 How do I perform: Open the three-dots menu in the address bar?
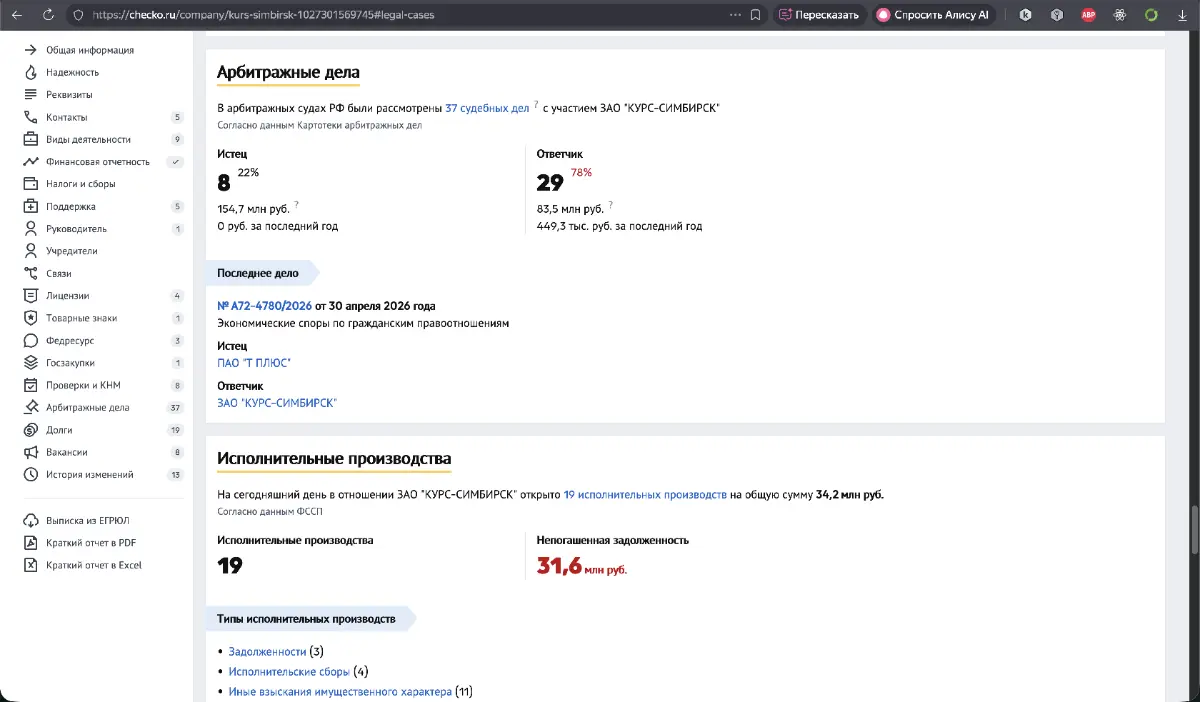tap(735, 15)
